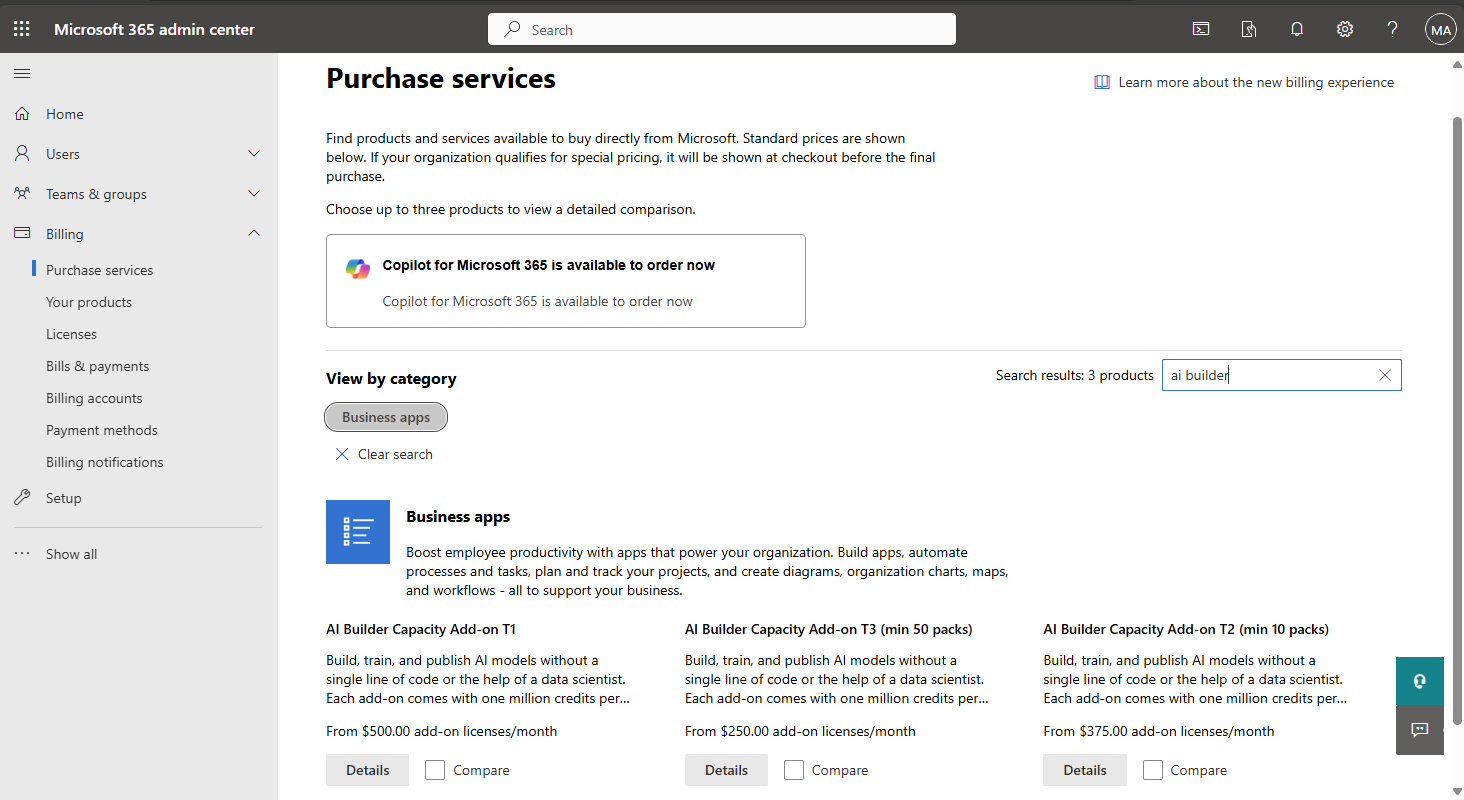Click the Home house icon in sidebar
Screen dimensions: 1464x800
point(22,114)
